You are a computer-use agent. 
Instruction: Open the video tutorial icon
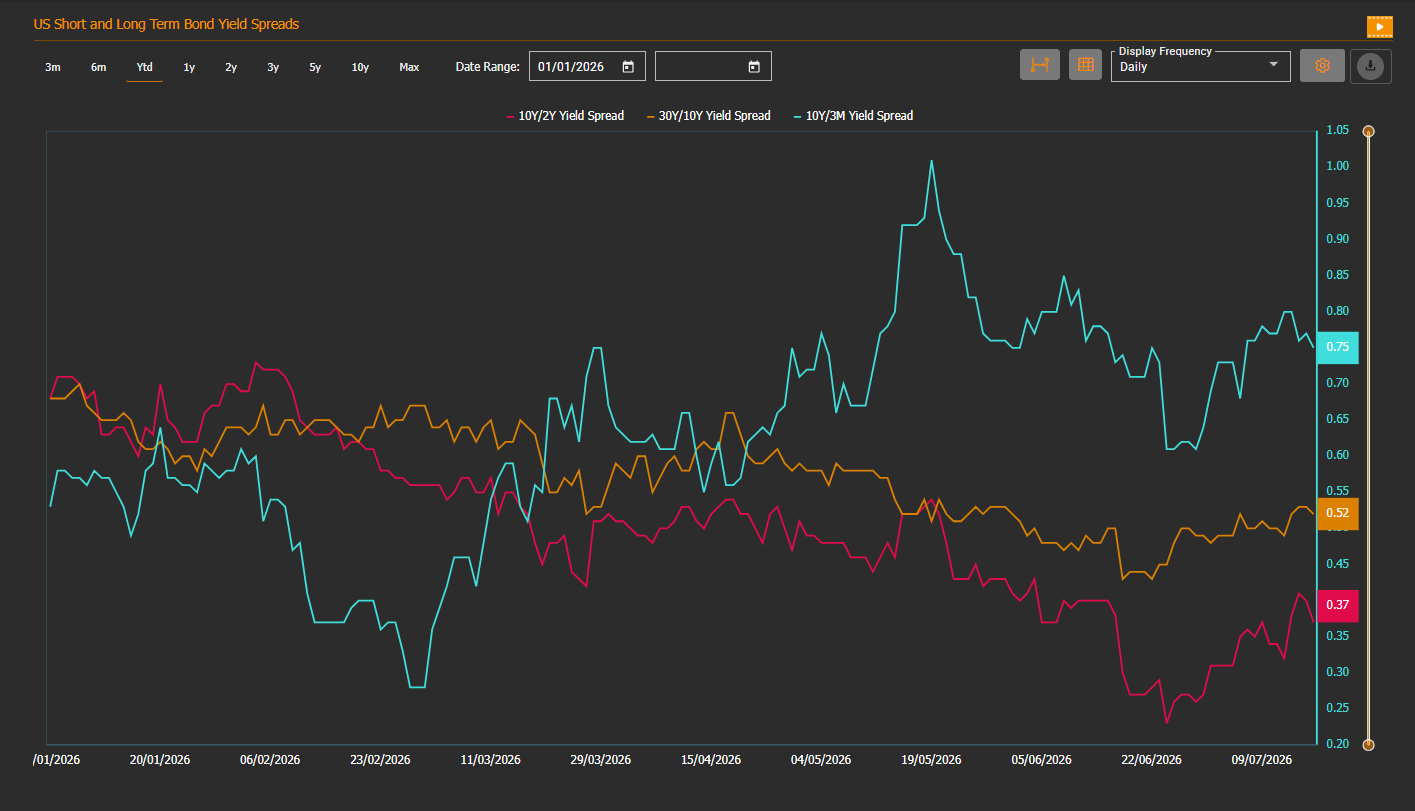(1379, 26)
